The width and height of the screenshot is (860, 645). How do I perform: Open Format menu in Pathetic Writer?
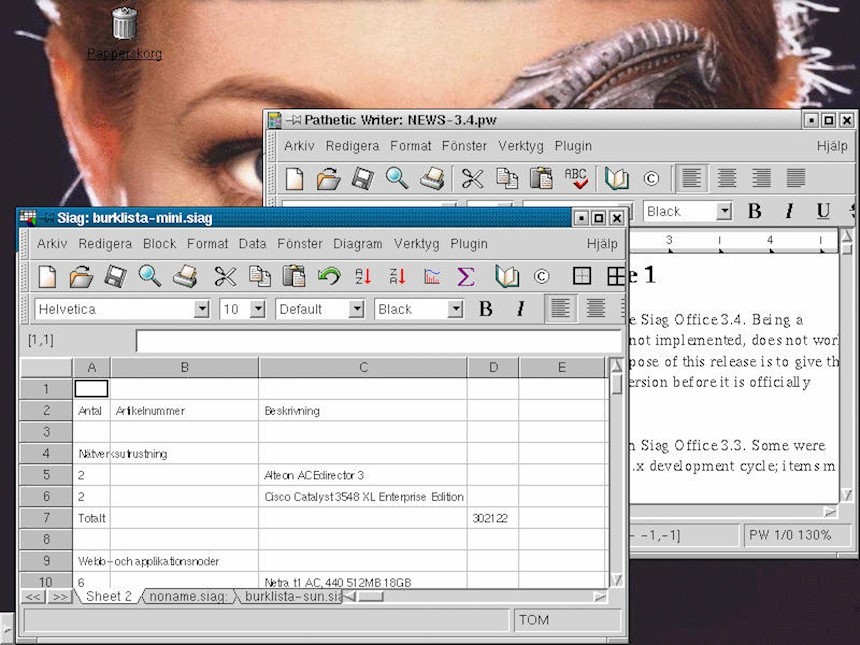click(410, 146)
